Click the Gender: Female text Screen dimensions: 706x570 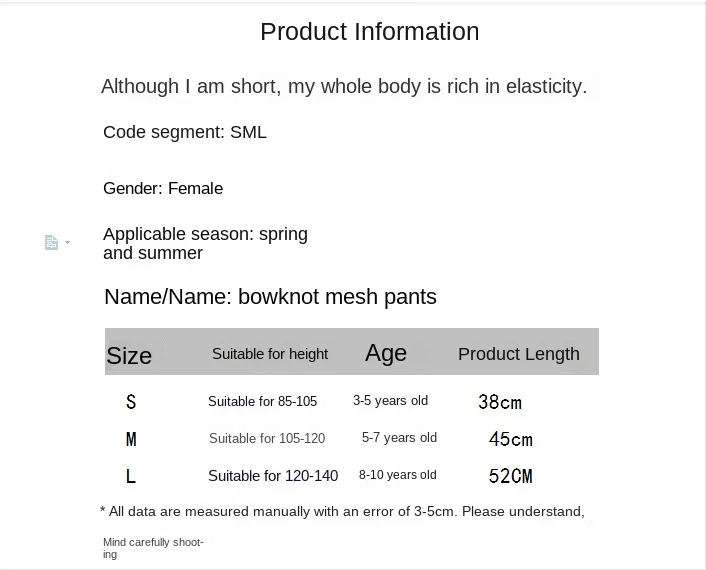coord(163,188)
